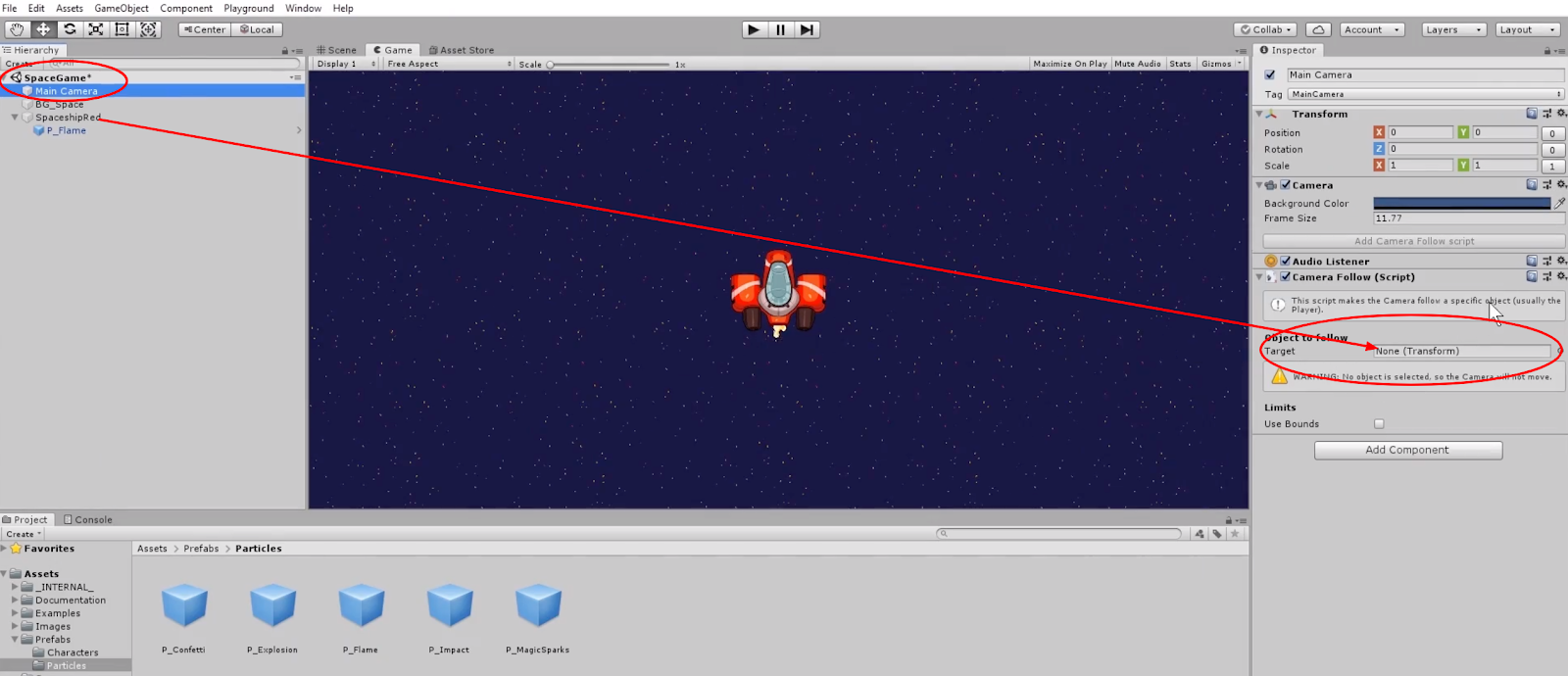Click the Pause button
This screenshot has width=1568, height=676.
(x=780, y=29)
